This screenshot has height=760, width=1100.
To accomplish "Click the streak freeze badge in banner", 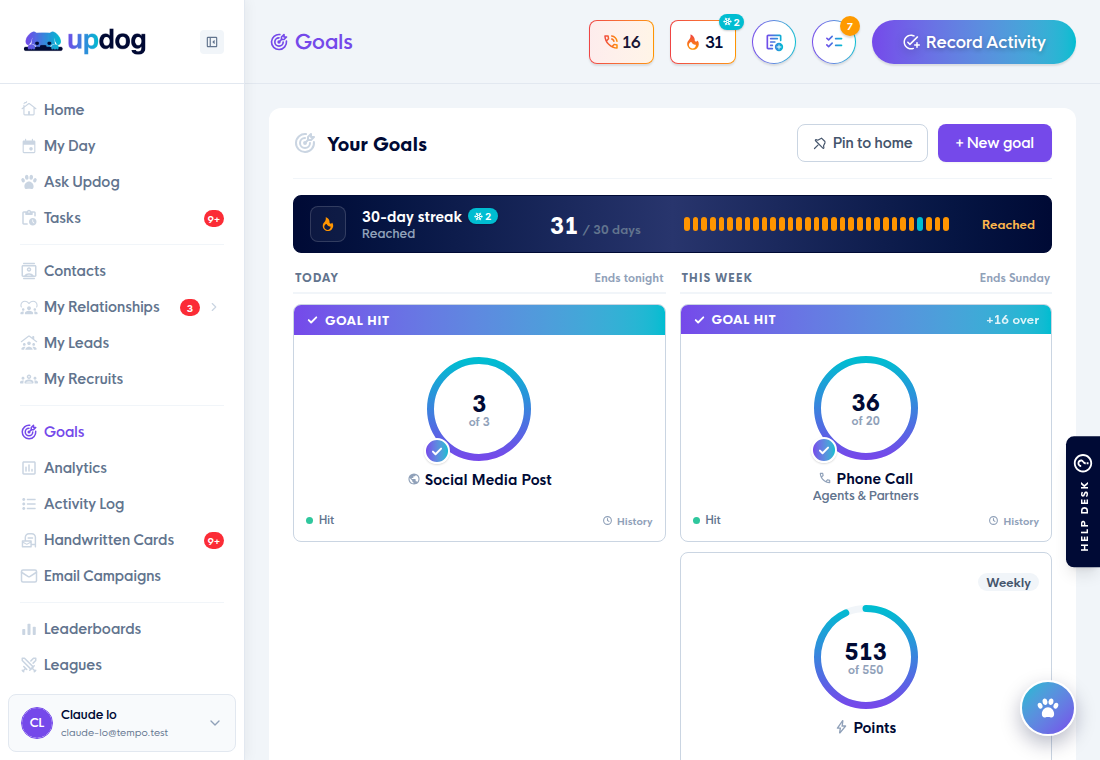I will pyautogui.click(x=483, y=216).
